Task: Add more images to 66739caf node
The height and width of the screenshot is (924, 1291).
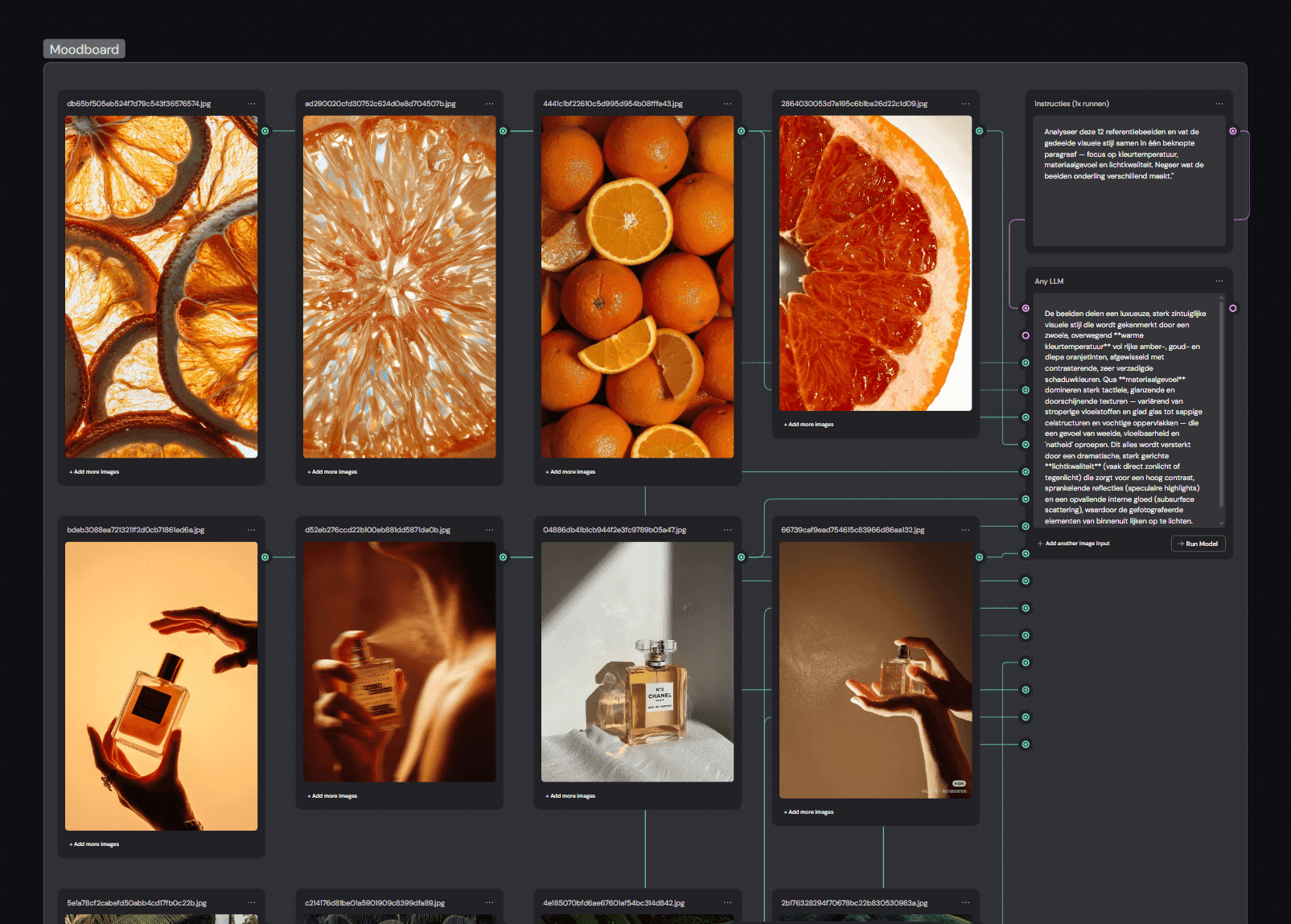Action: (x=808, y=812)
